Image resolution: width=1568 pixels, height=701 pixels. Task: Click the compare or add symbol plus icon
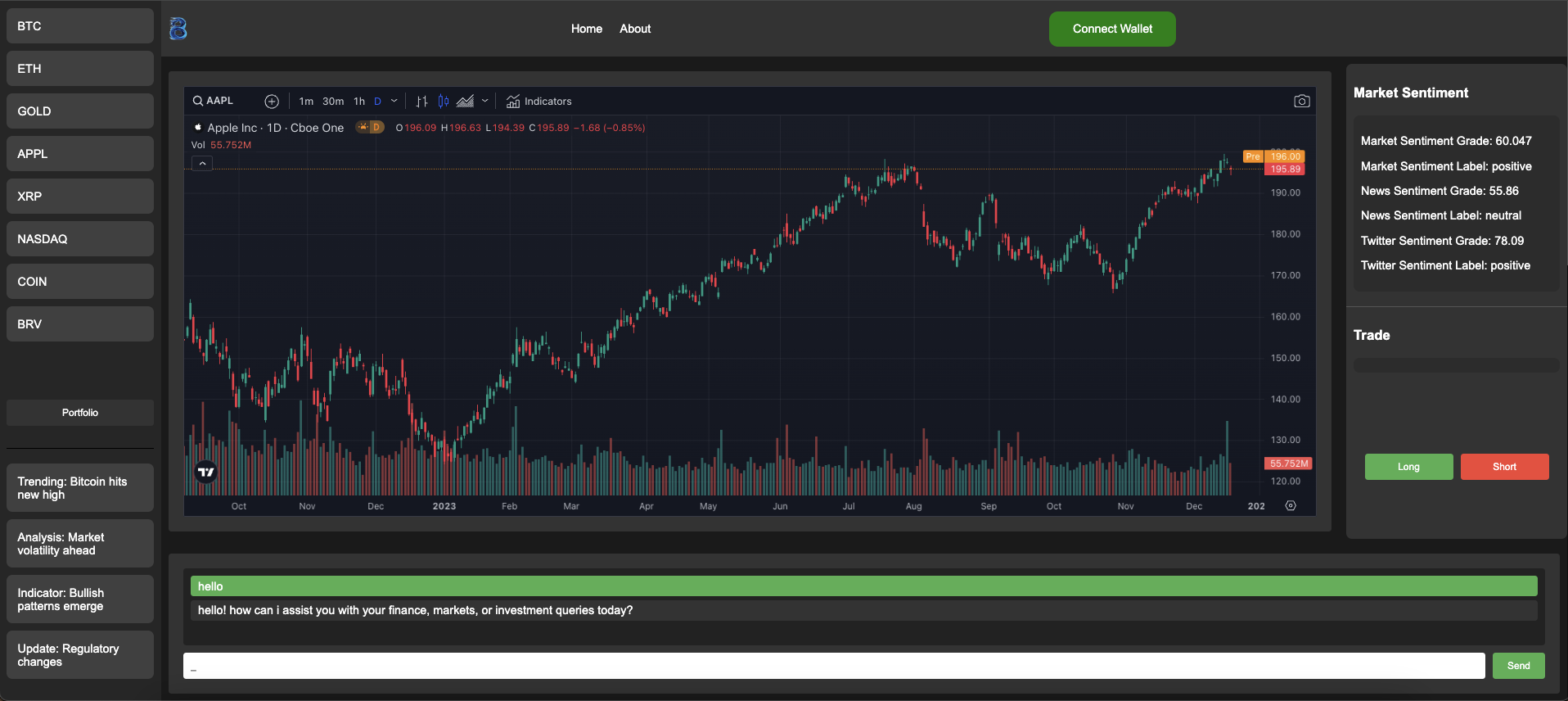272,102
